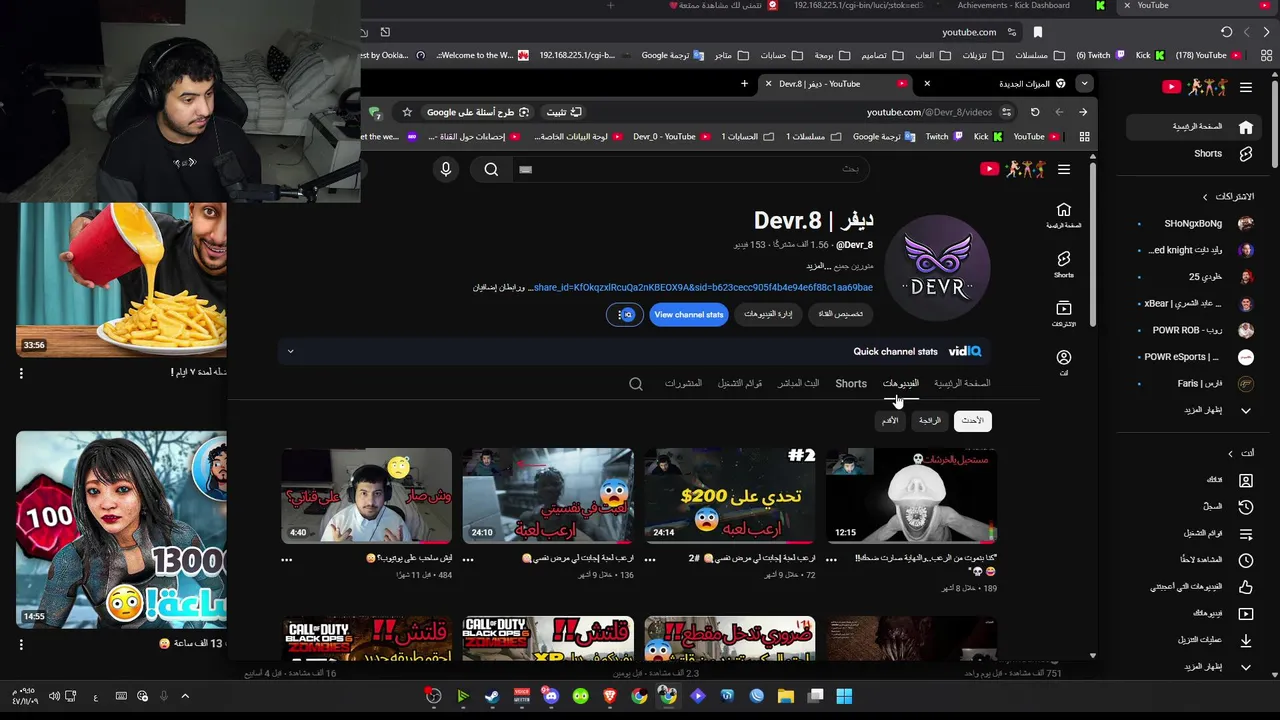Switch to the المنشورات channel tab
The image size is (1280, 720).
coord(683,384)
